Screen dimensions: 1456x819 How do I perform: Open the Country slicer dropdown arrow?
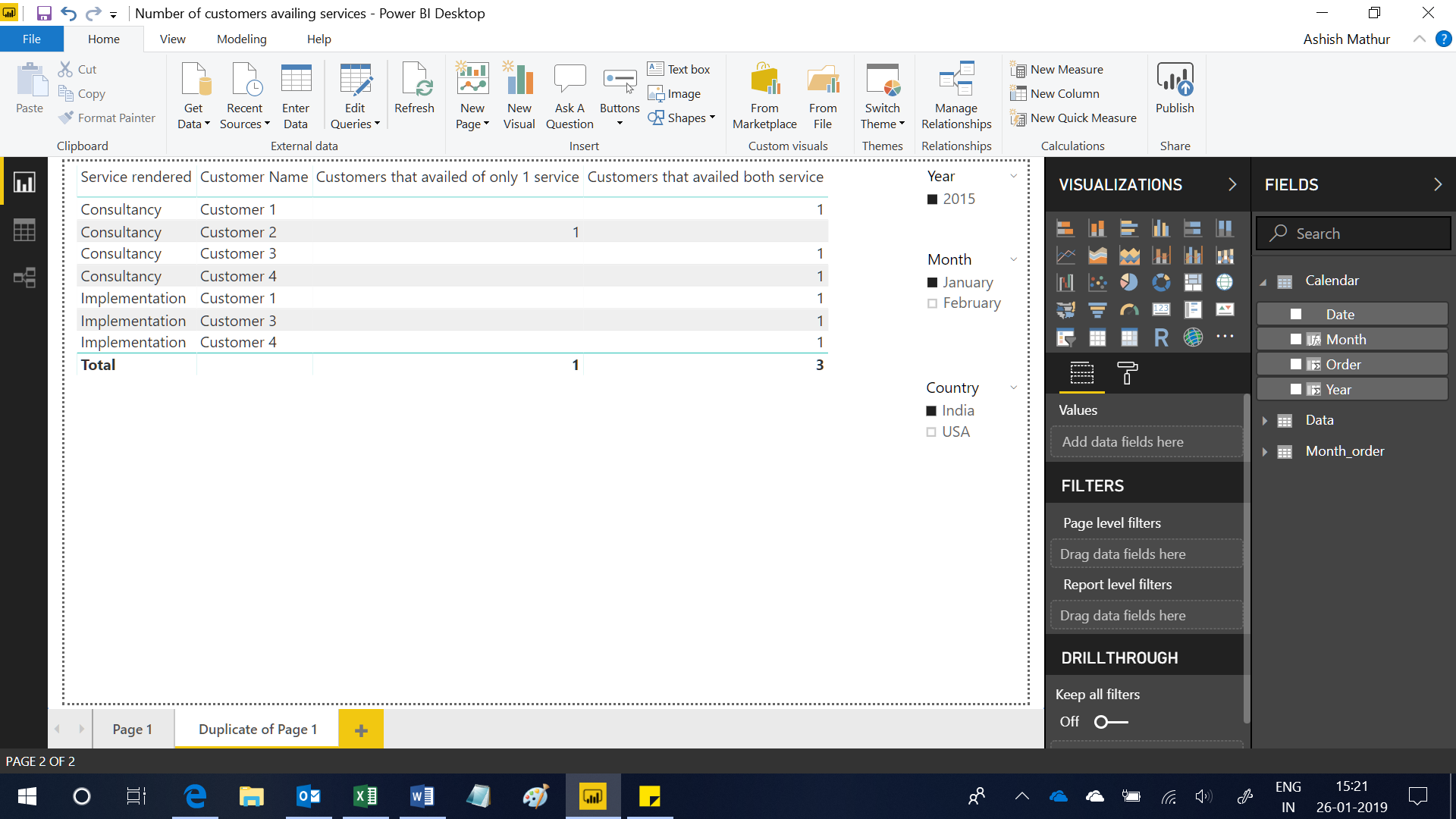(1013, 388)
